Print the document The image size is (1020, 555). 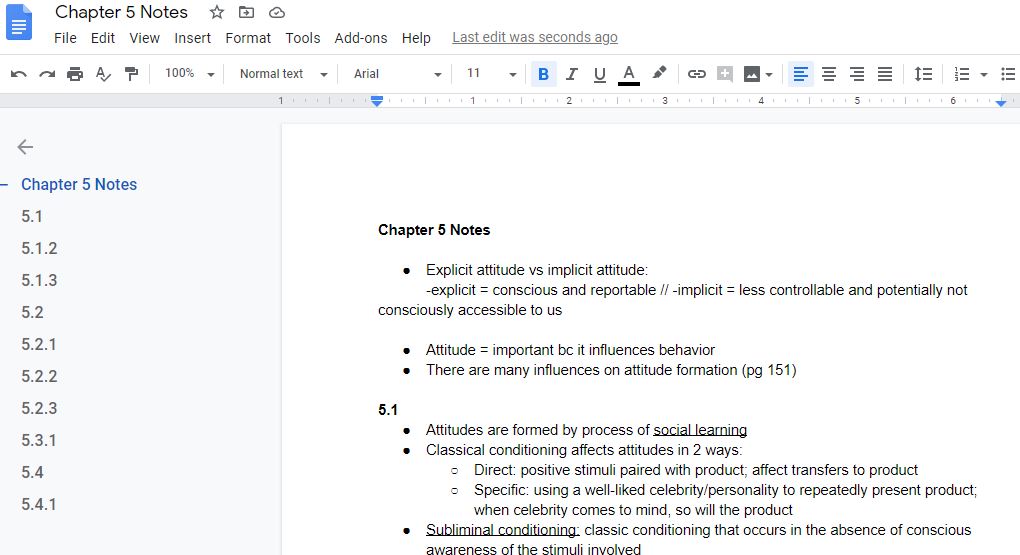point(75,74)
